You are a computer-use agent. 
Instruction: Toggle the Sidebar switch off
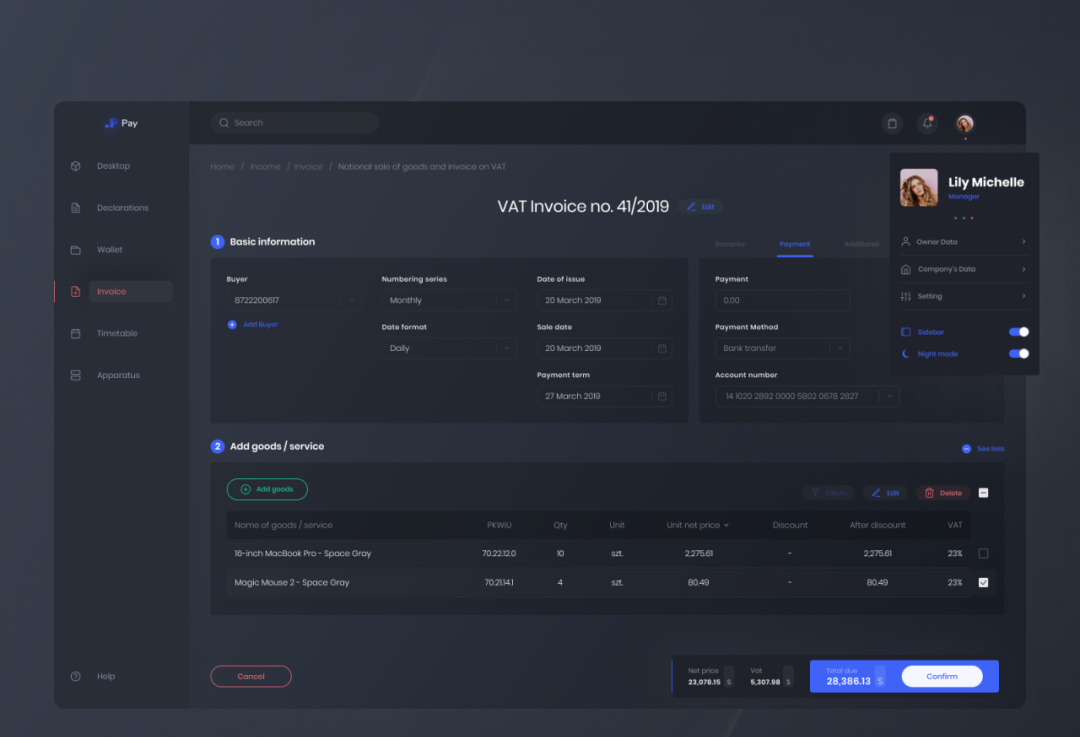1018,332
